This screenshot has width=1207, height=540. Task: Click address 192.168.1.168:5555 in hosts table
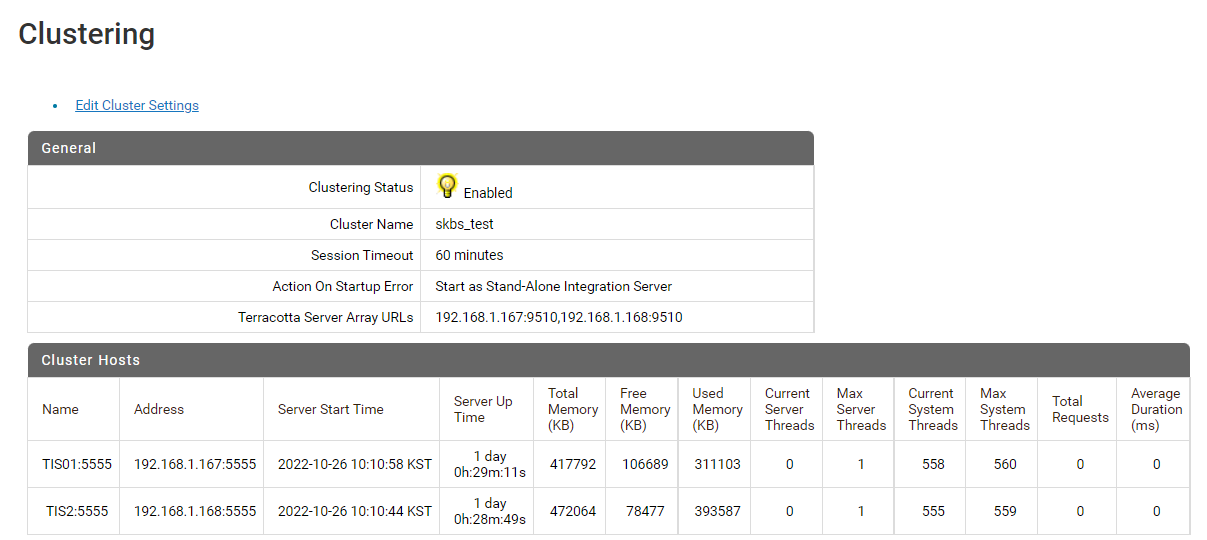click(x=195, y=511)
